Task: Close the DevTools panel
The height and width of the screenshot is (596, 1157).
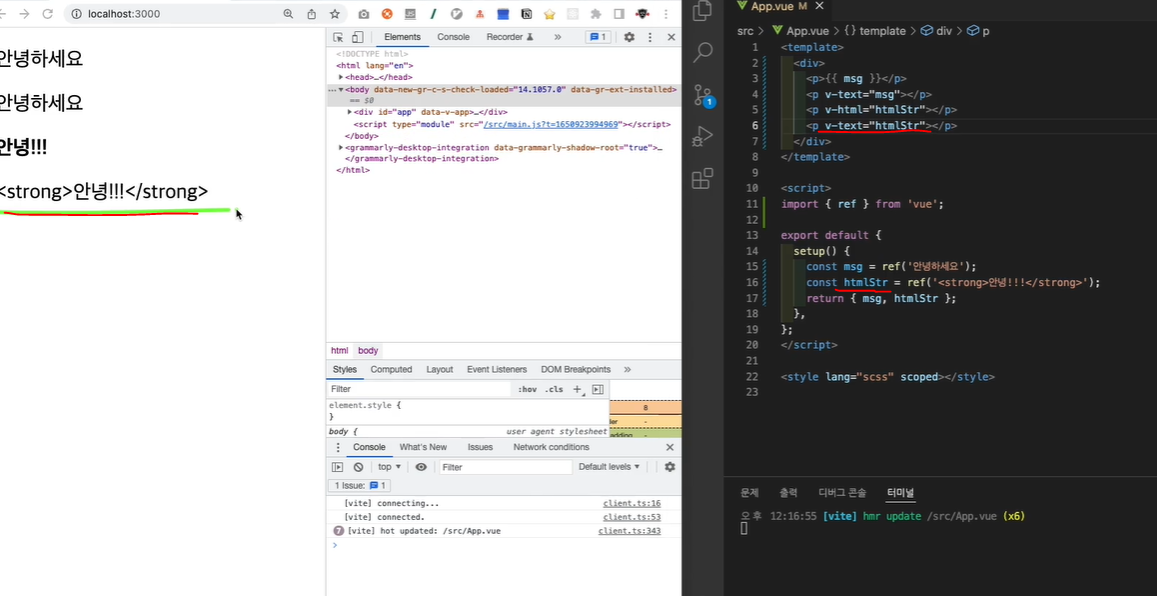Action: coord(671,37)
